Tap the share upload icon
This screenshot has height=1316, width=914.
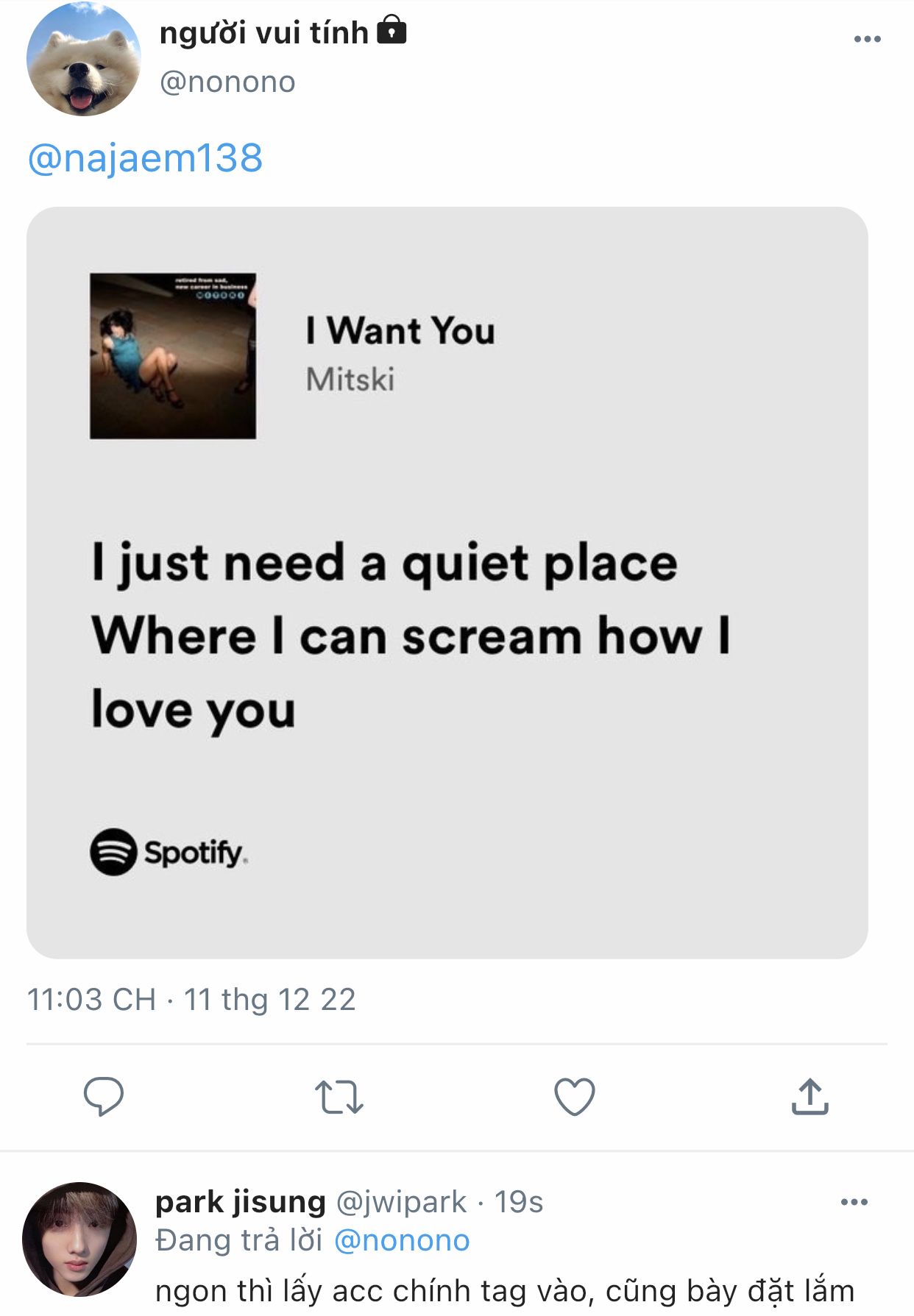(810, 1097)
